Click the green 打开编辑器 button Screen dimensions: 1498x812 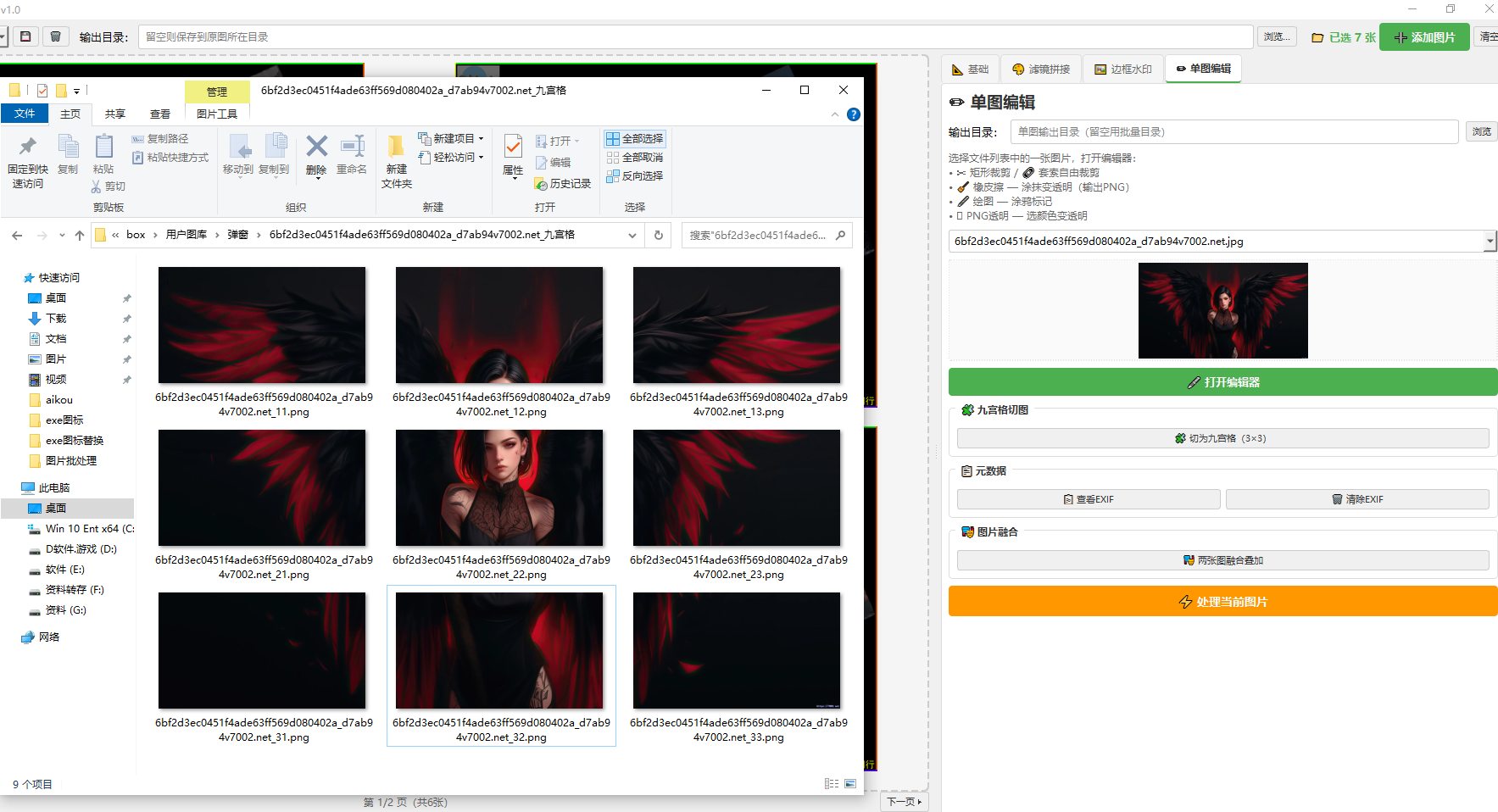[1222, 382]
